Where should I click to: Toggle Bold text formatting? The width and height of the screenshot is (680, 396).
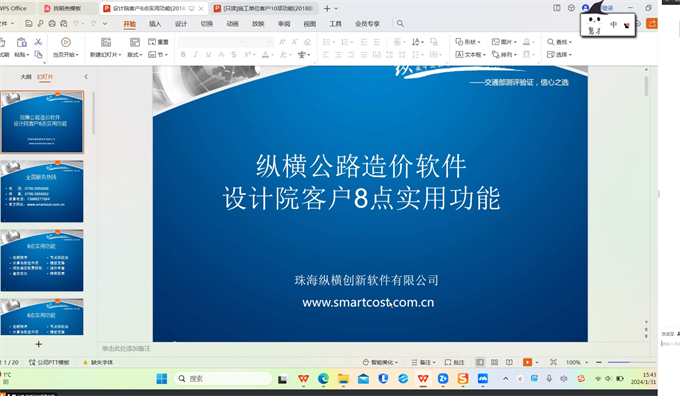point(183,55)
